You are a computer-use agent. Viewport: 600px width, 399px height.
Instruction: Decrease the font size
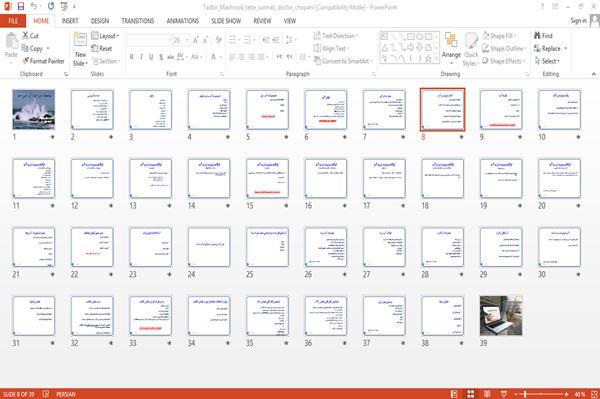(x=205, y=40)
